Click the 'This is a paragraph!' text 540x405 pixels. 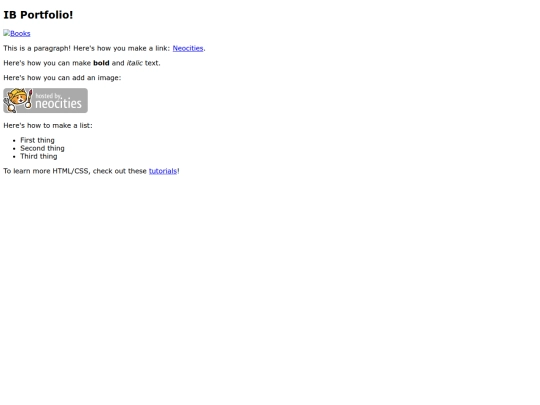coord(37,48)
